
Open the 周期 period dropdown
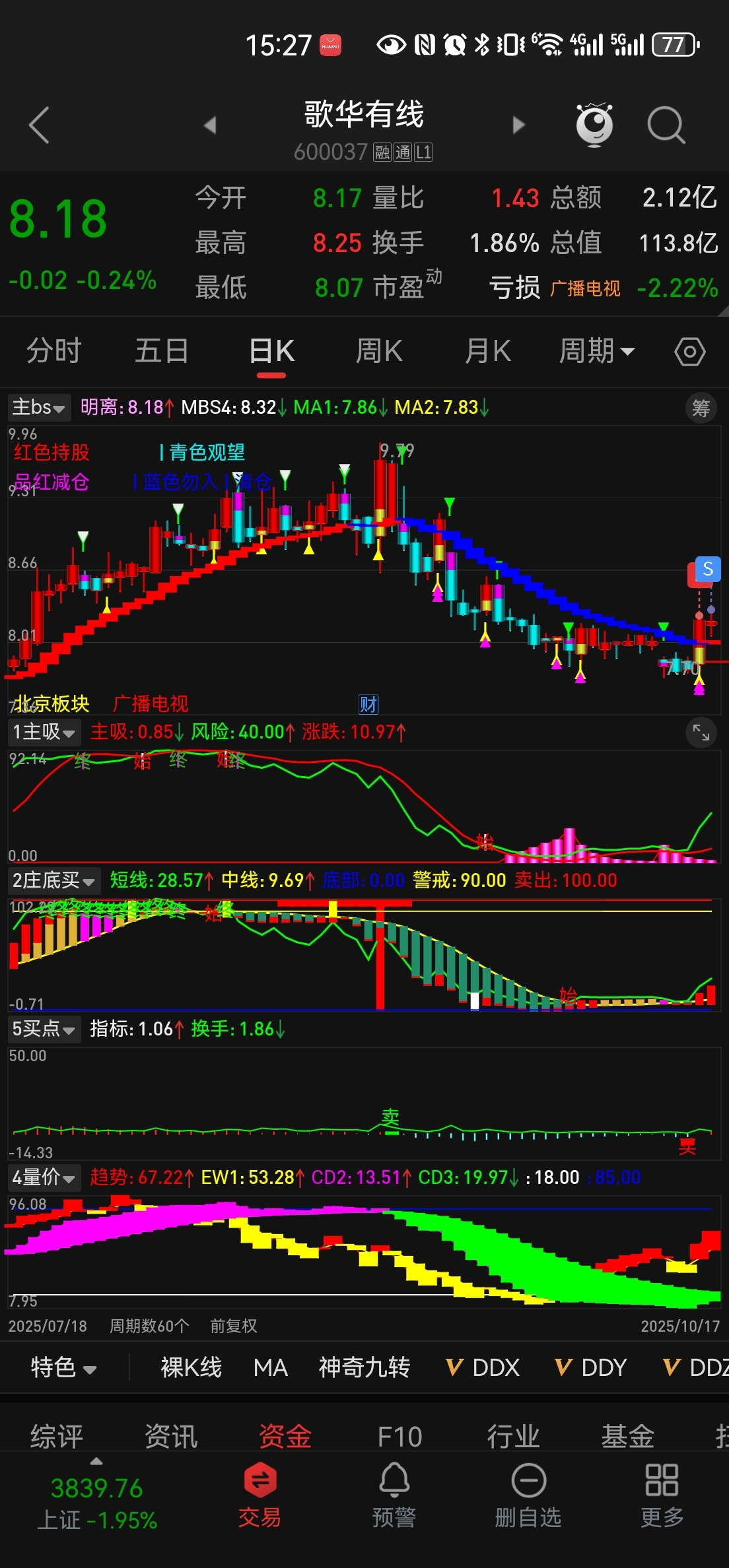tap(597, 351)
